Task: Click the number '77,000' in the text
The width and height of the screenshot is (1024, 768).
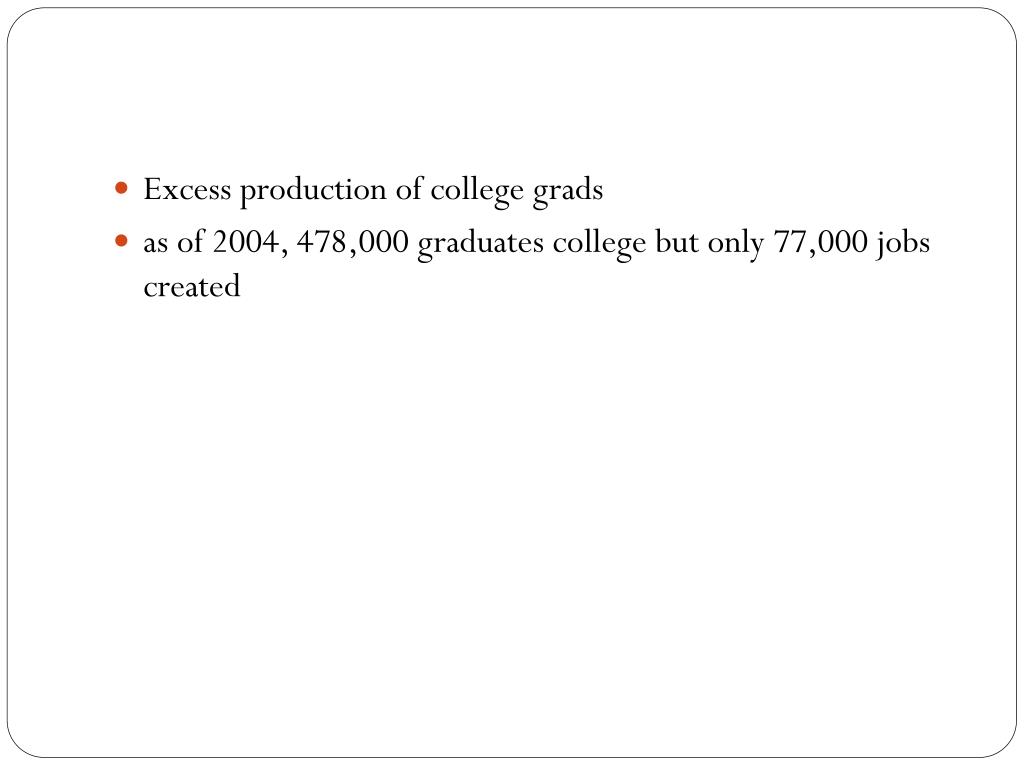Action: [x=821, y=244]
